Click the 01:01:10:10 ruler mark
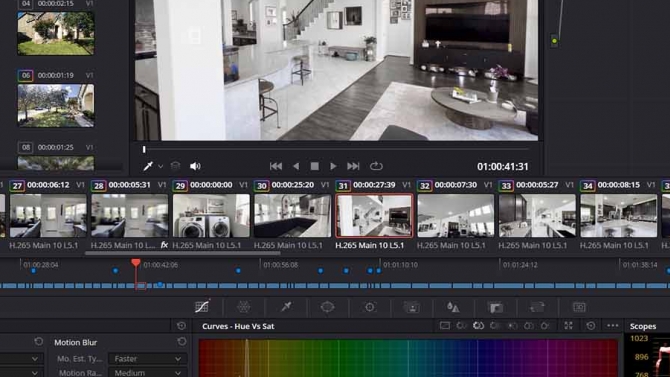The height and width of the screenshot is (377, 670). [x=400, y=265]
